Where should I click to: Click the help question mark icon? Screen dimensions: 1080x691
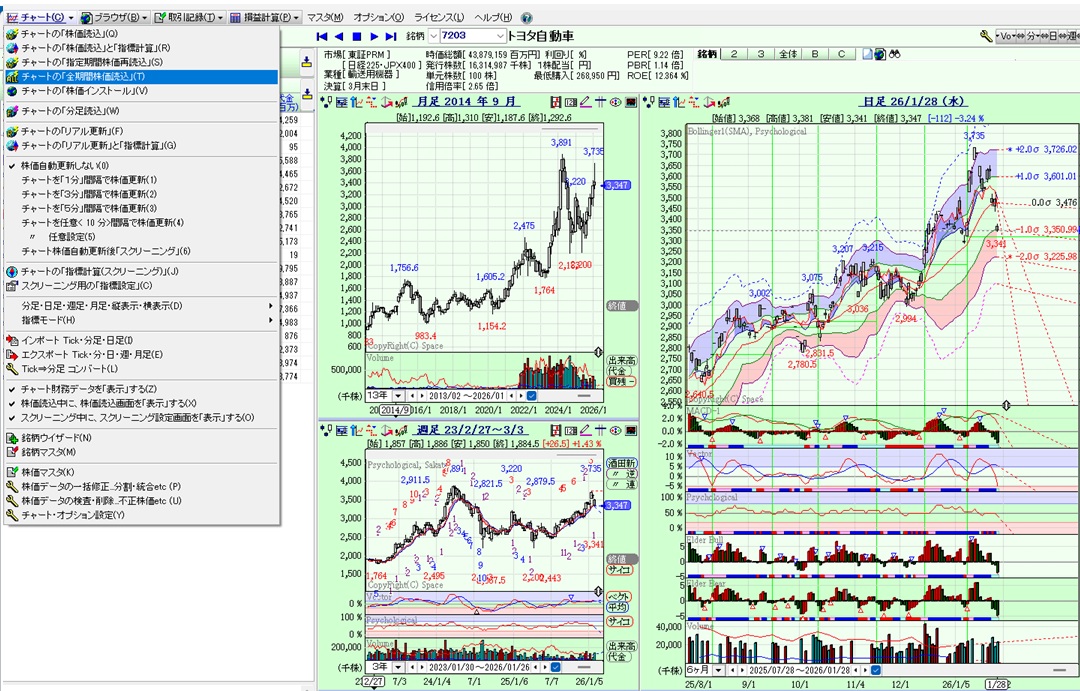(527, 18)
